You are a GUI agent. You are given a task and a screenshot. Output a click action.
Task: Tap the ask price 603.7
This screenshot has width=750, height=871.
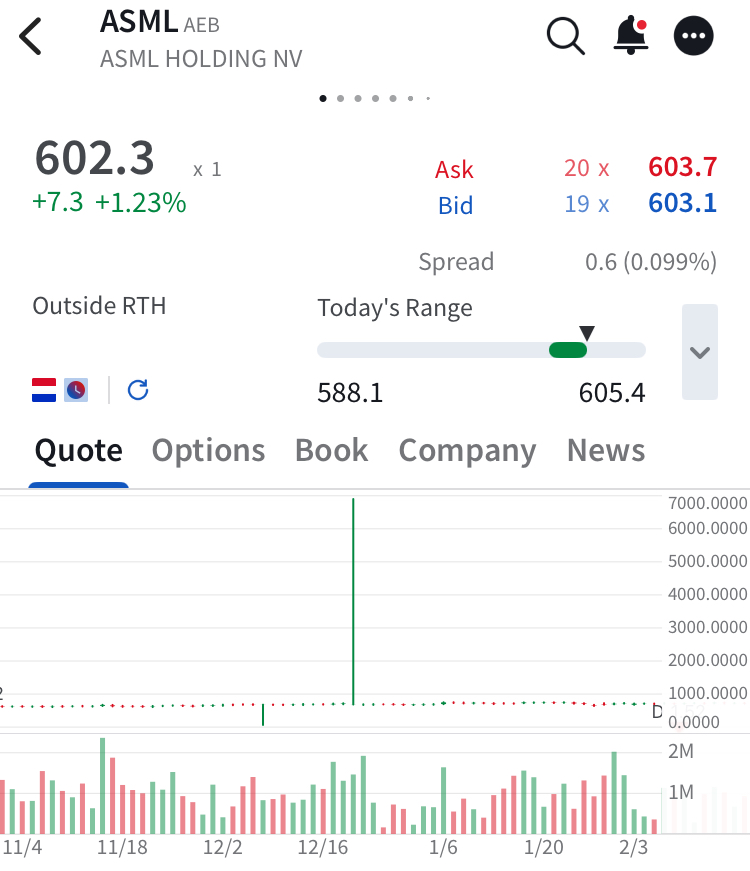tap(683, 167)
